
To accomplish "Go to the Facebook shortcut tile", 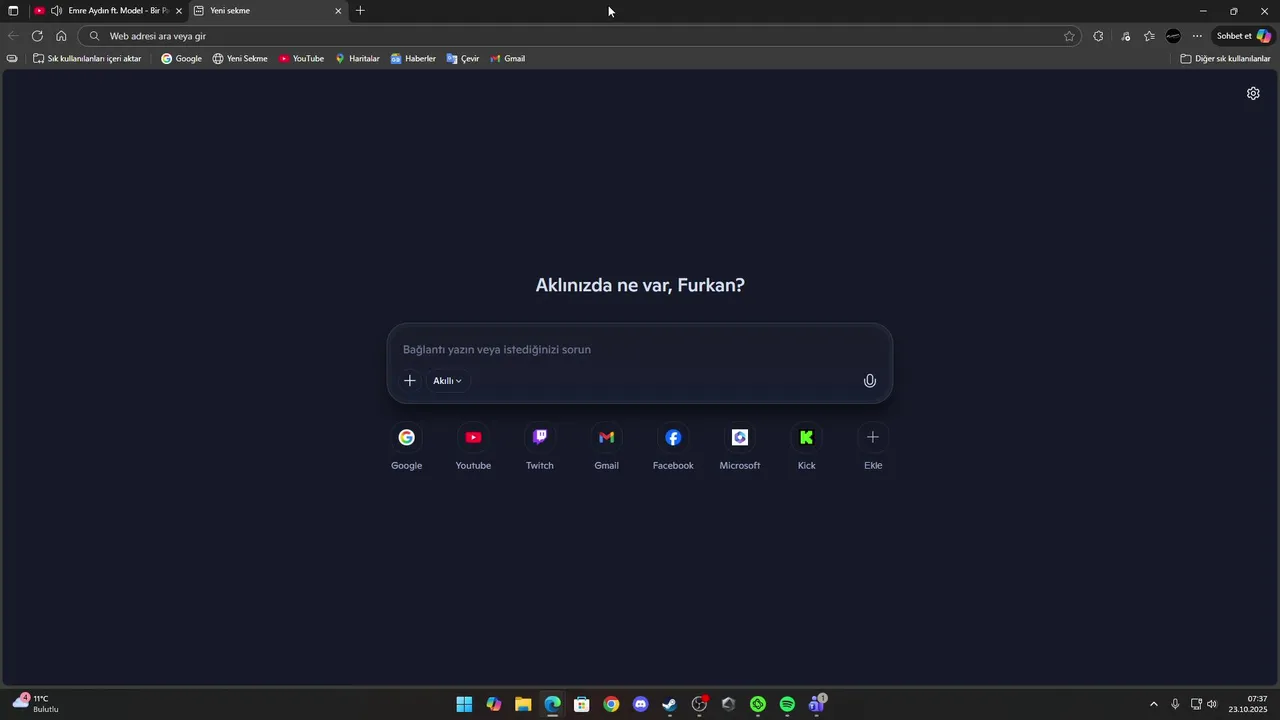I will coord(673,447).
